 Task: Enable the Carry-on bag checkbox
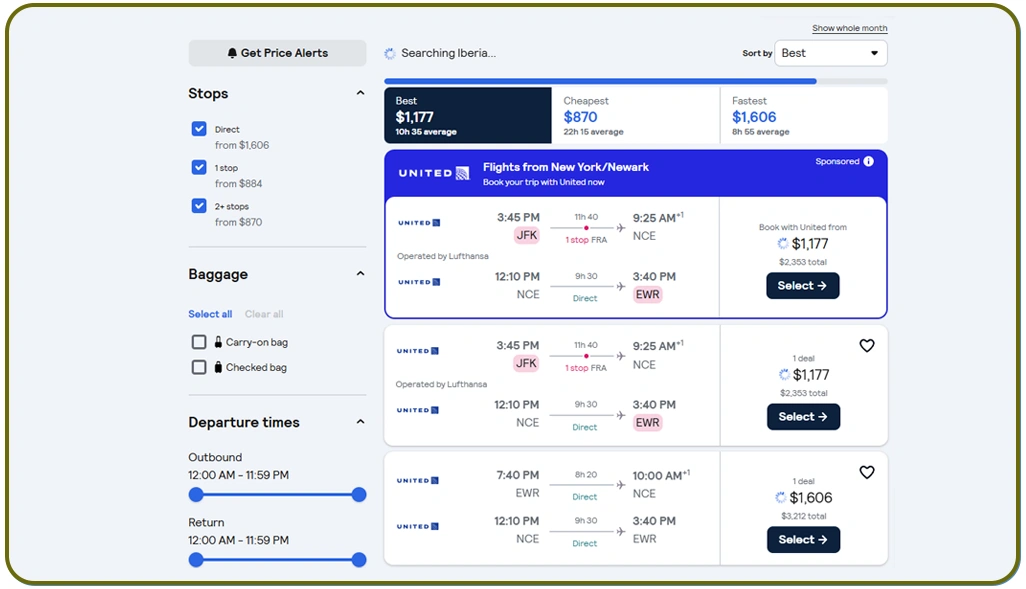(199, 342)
